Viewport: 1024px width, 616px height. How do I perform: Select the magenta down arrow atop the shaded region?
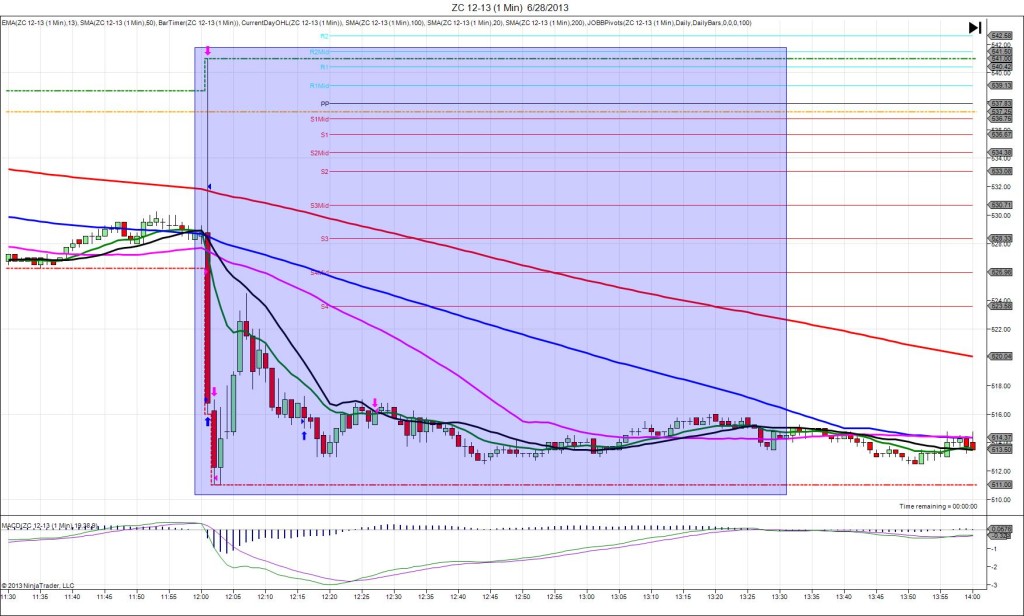pos(207,50)
